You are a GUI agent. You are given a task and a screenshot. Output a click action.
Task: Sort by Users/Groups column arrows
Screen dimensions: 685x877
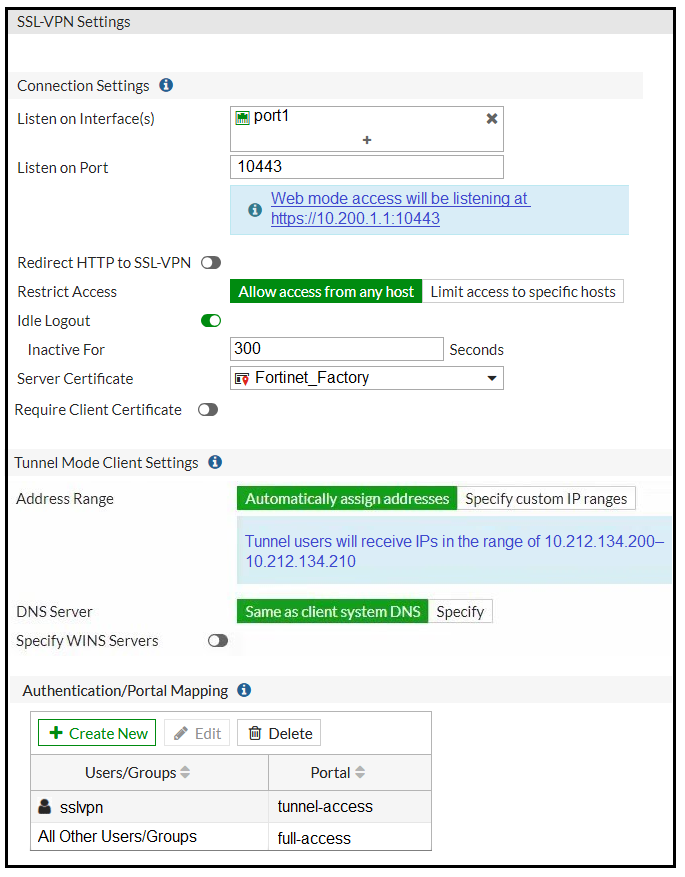(185, 772)
